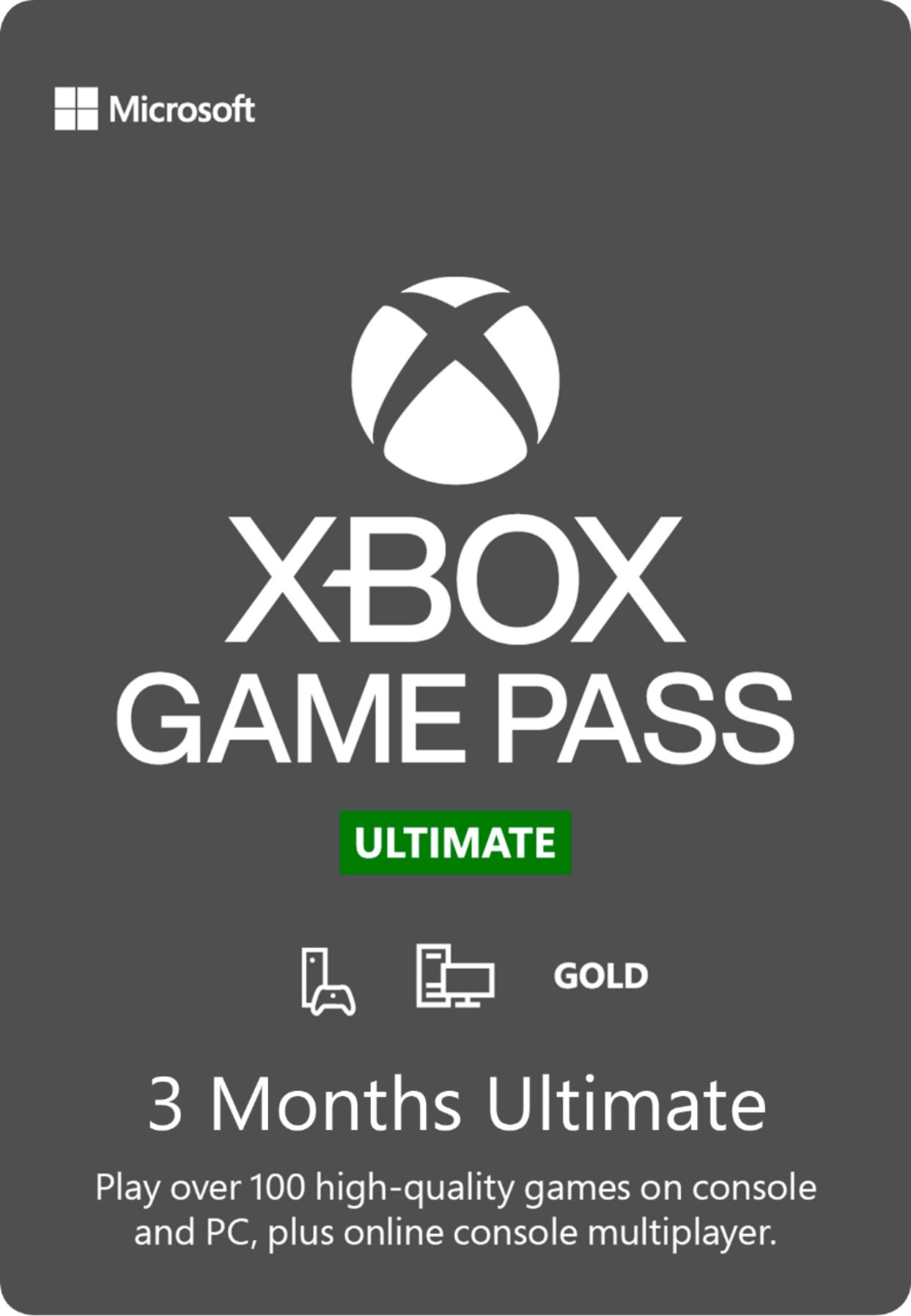Screen dimensions: 911x1316
Task: Click the XBOX wordmark
Action: tap(454, 578)
